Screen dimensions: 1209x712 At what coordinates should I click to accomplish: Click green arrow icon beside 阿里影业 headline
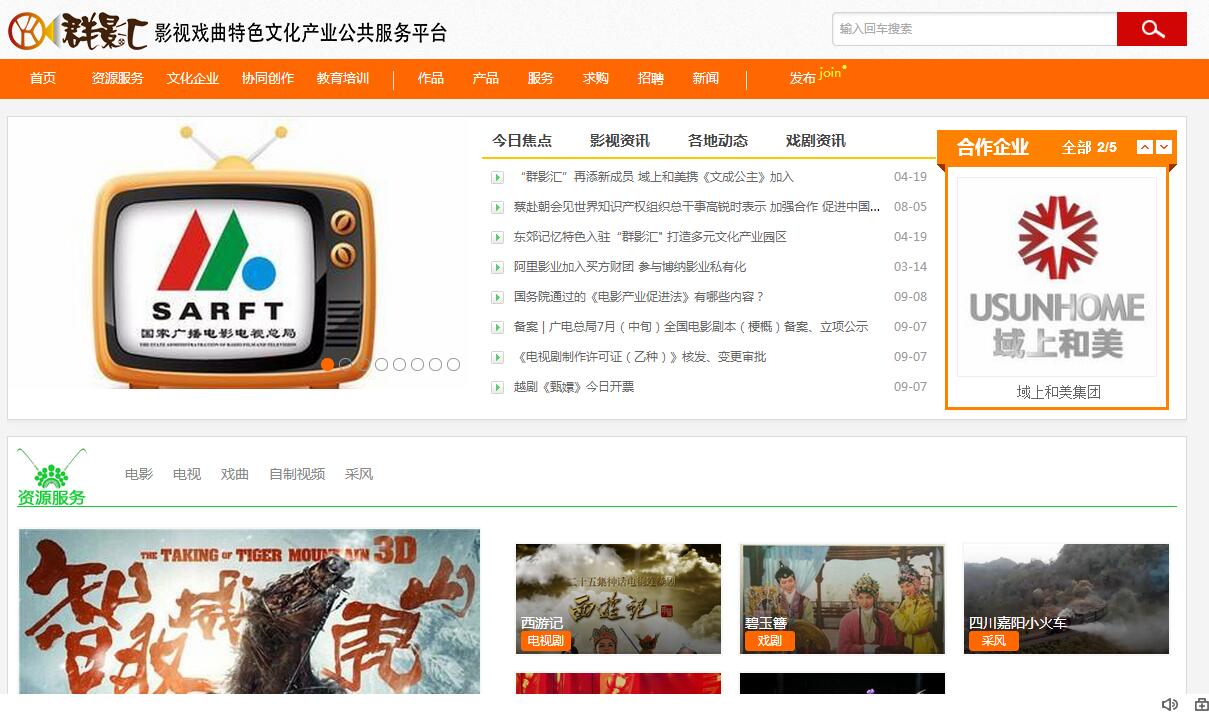497,267
